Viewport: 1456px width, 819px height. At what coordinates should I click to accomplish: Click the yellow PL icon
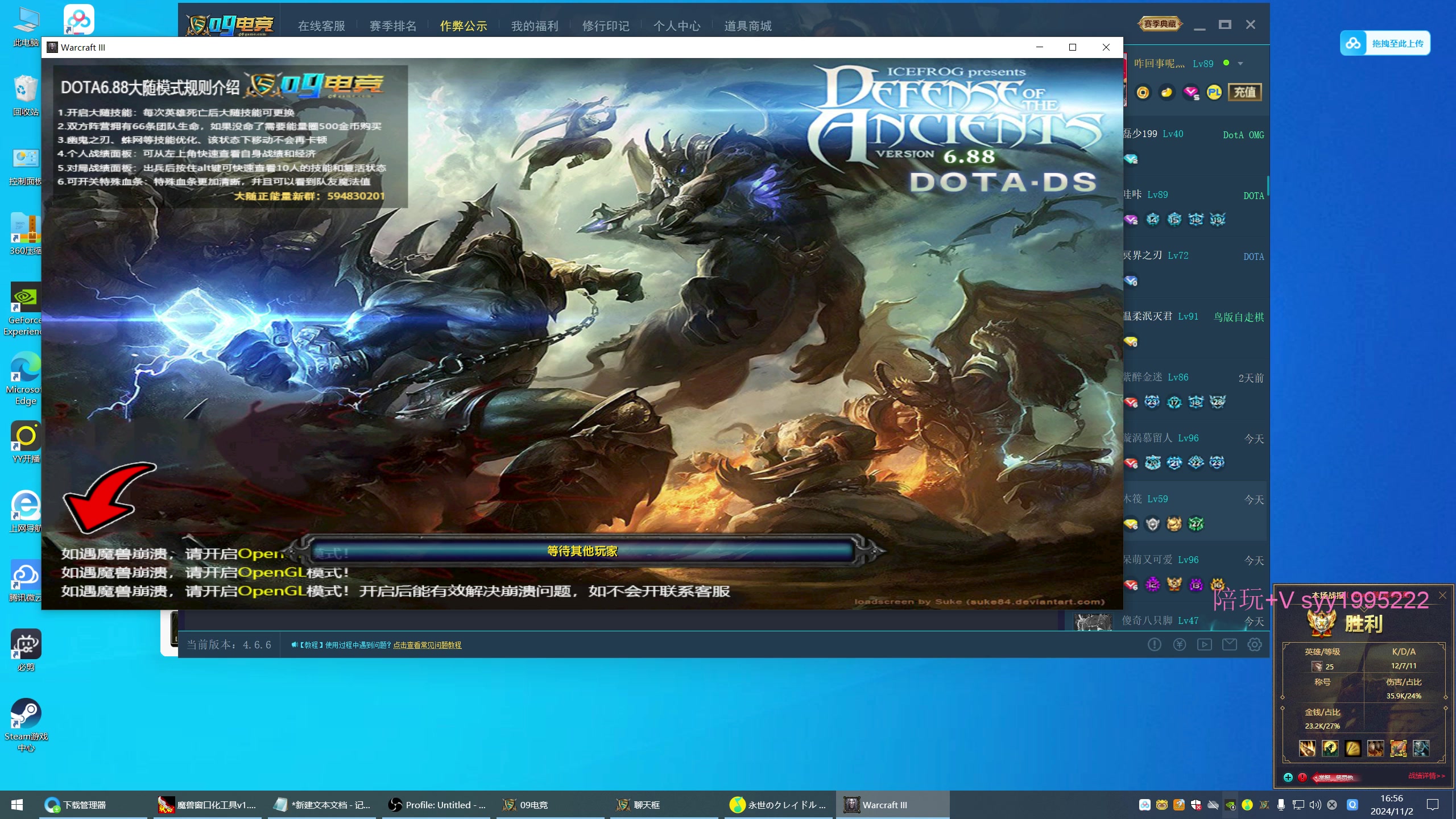tap(1214, 92)
